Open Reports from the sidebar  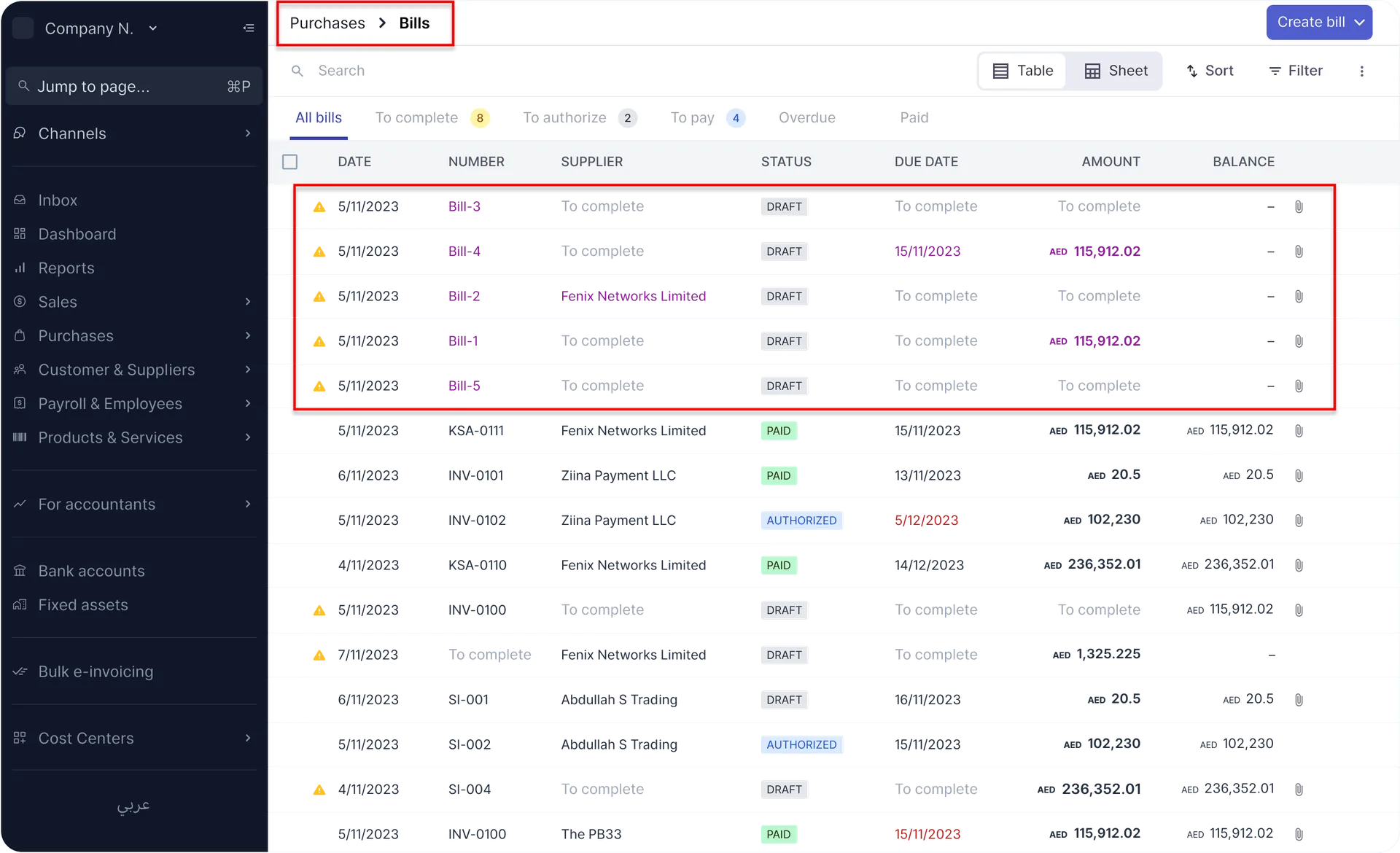(x=66, y=268)
